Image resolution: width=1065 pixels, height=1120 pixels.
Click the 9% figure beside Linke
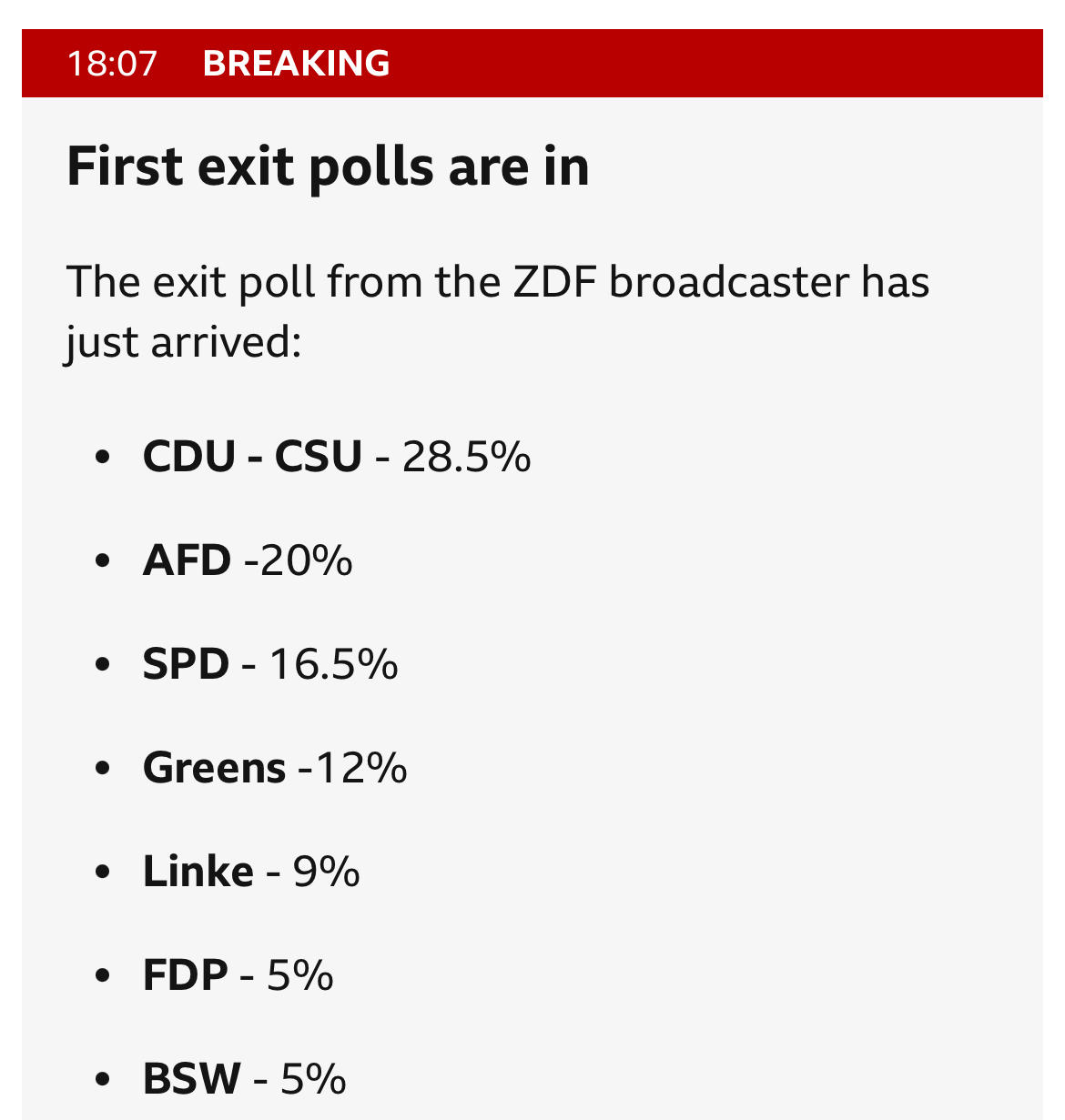[326, 872]
